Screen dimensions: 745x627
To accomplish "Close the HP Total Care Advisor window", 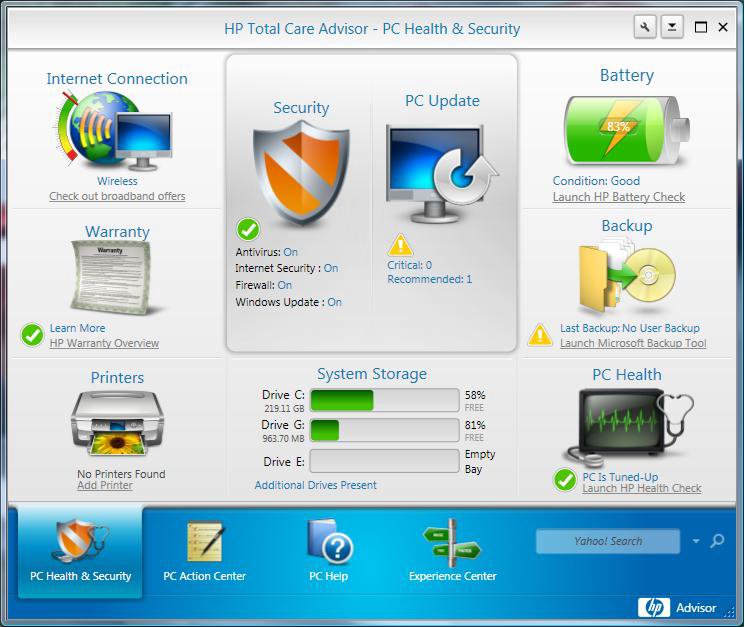I will point(723,27).
